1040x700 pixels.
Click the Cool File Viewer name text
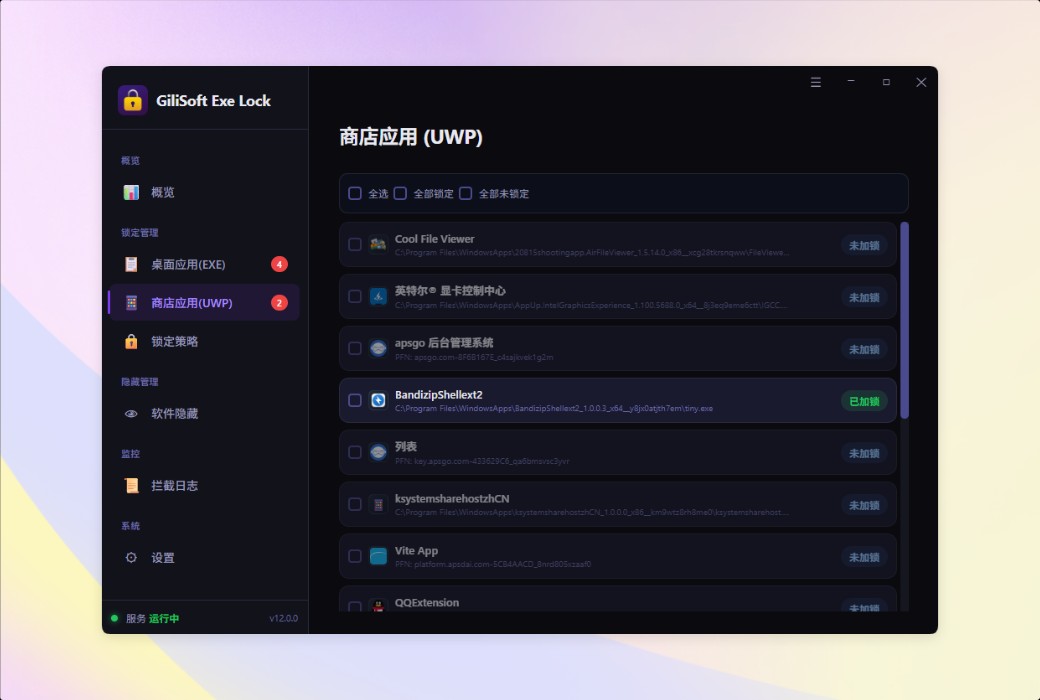pyautogui.click(x=434, y=239)
